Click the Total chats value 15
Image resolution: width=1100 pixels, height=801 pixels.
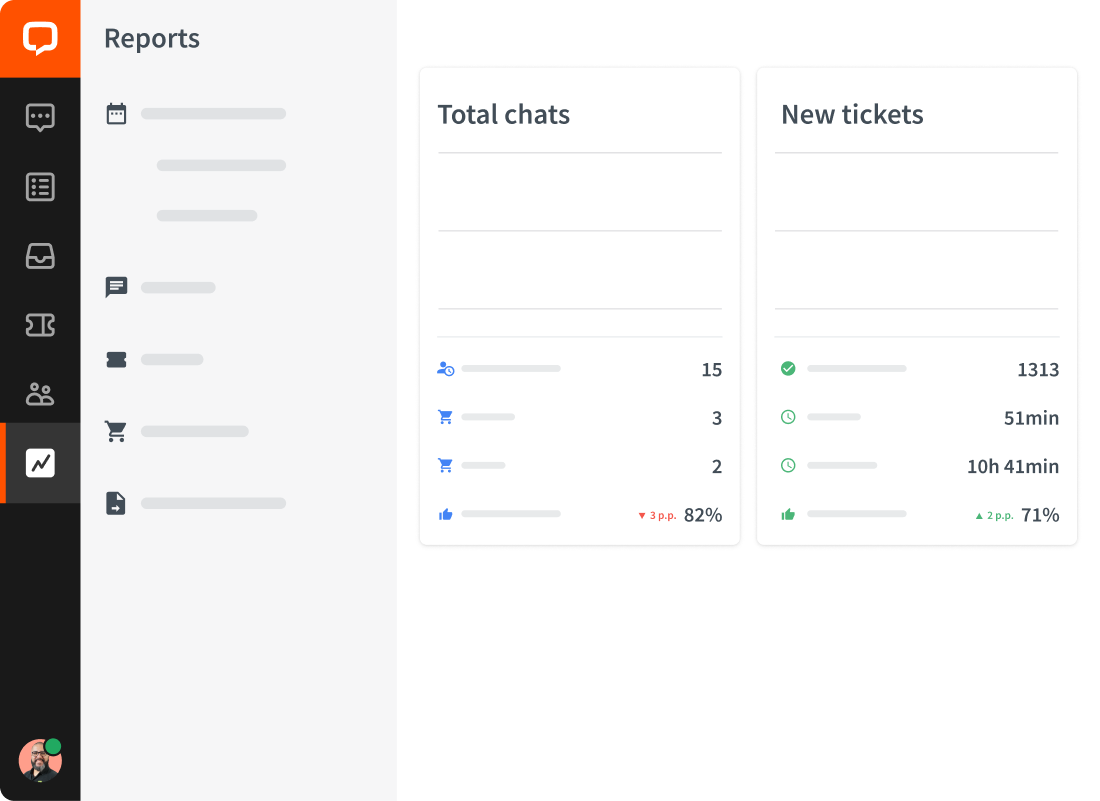tap(711, 370)
